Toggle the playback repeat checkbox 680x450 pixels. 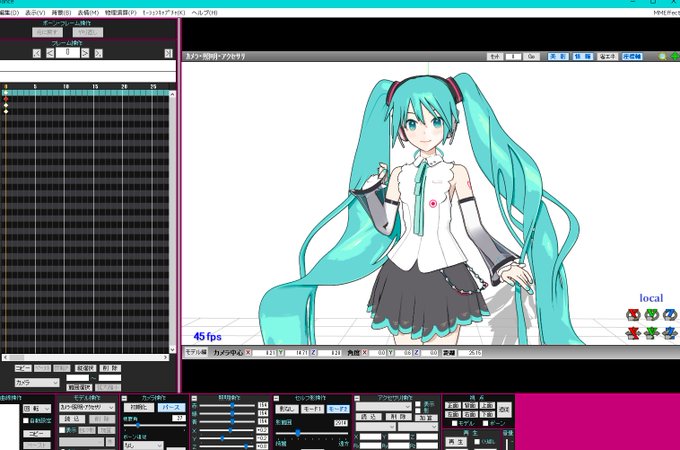click(x=477, y=442)
